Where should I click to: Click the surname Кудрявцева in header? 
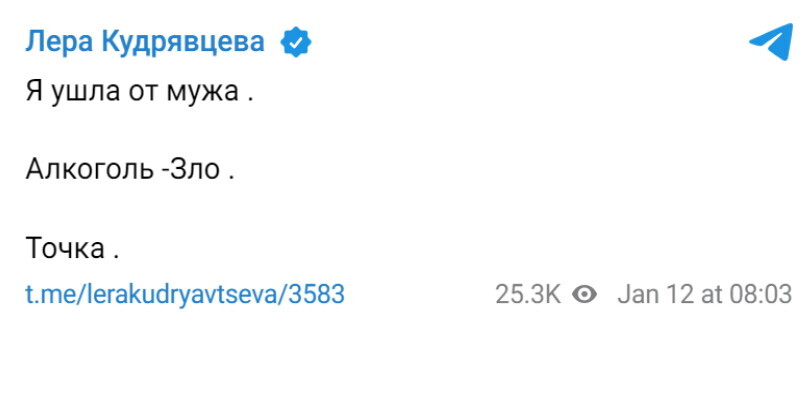183,42
